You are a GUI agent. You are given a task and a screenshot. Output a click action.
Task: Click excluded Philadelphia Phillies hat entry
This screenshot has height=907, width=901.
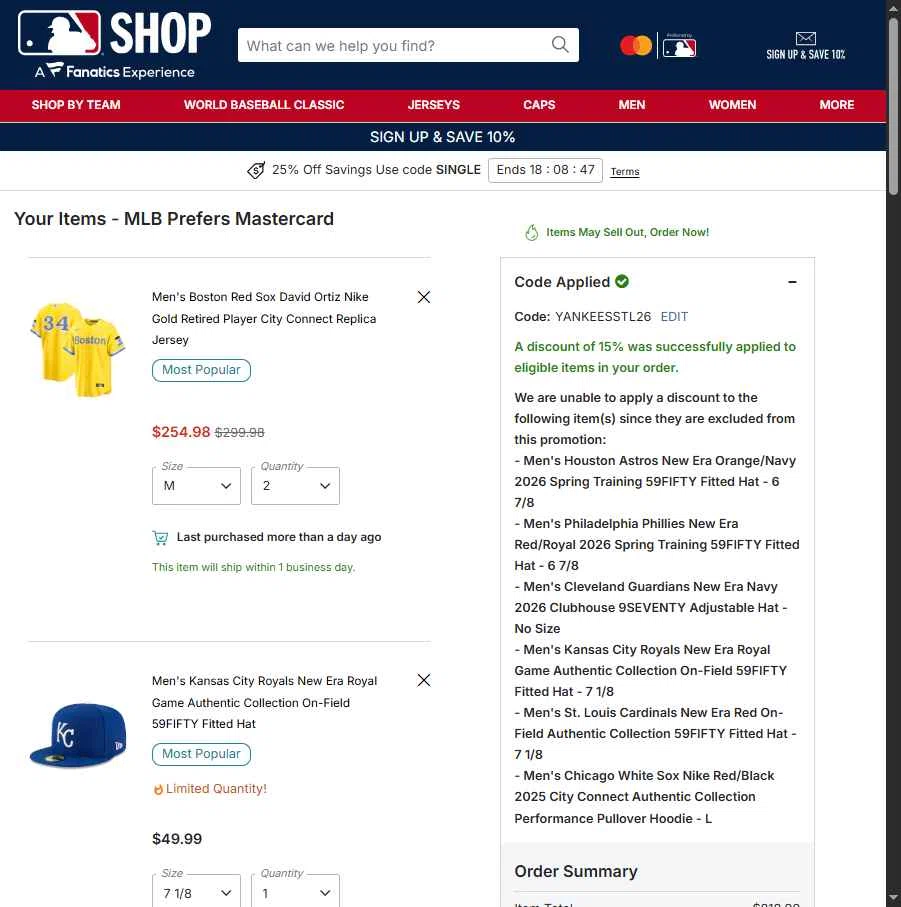pyautogui.click(x=657, y=545)
